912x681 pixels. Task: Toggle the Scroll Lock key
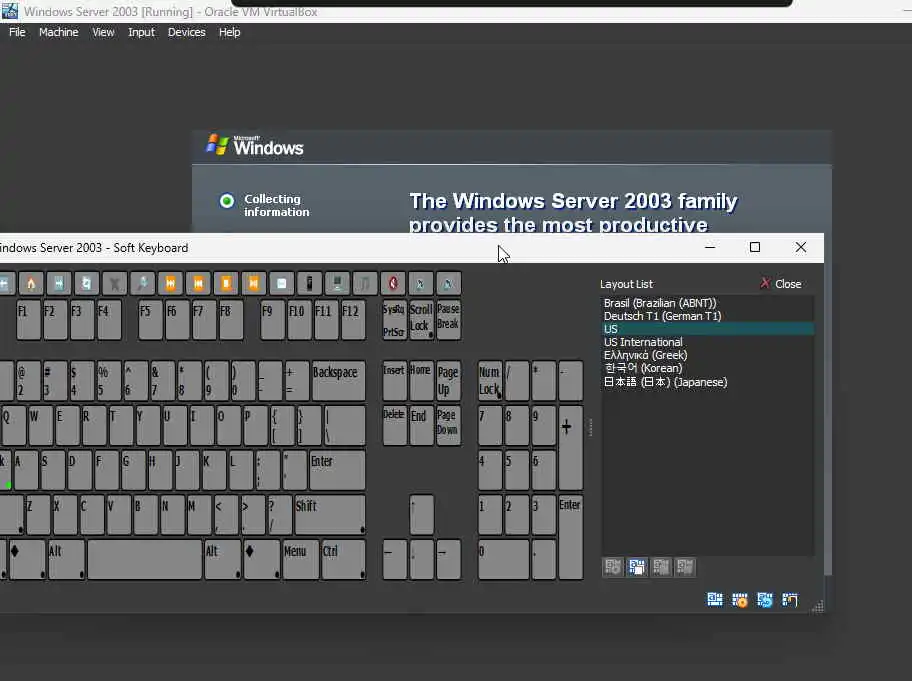click(421, 319)
